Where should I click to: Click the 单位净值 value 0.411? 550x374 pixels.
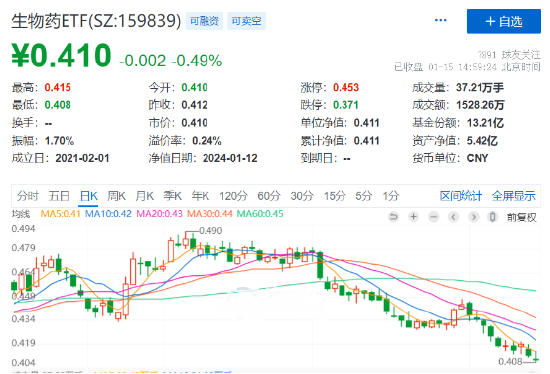coord(367,123)
